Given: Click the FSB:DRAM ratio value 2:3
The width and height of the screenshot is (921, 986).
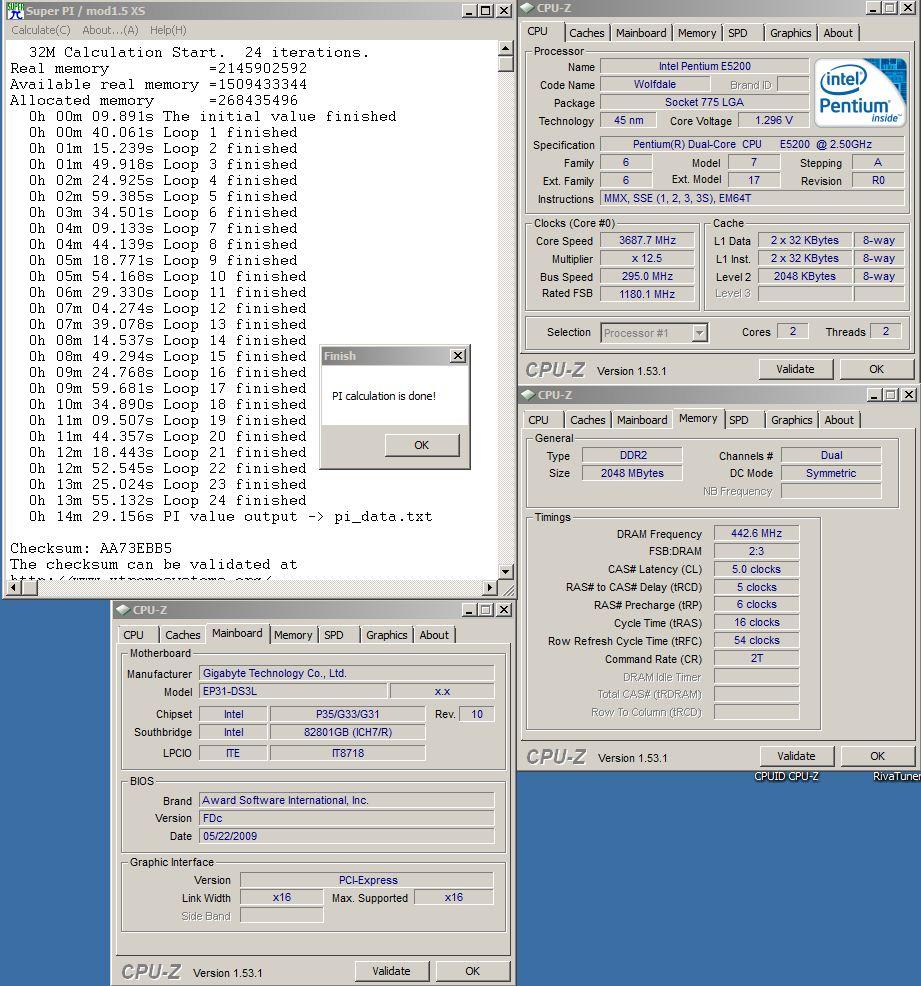Looking at the screenshot, I should point(756,551).
